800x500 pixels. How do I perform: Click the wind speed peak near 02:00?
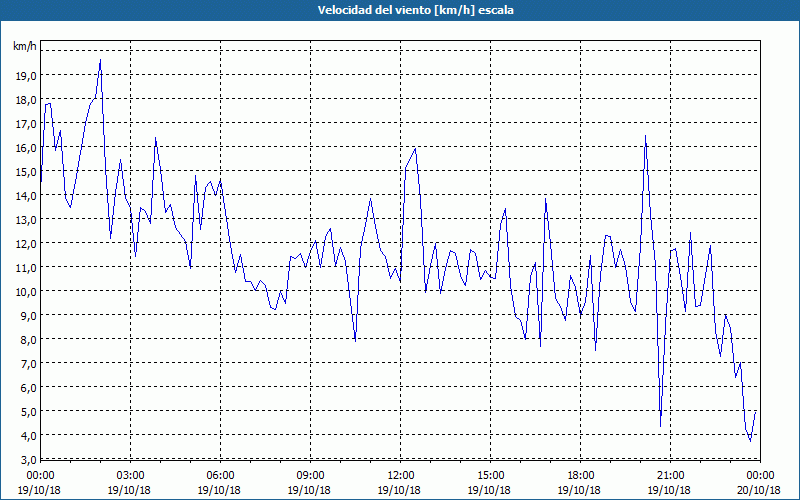point(101,60)
